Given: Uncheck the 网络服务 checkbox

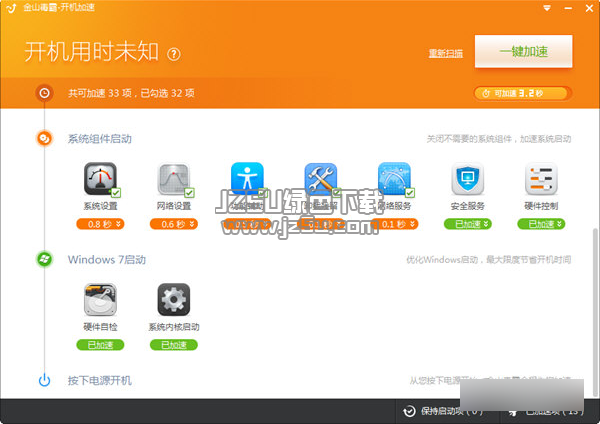Looking at the screenshot, I should 409,192.
